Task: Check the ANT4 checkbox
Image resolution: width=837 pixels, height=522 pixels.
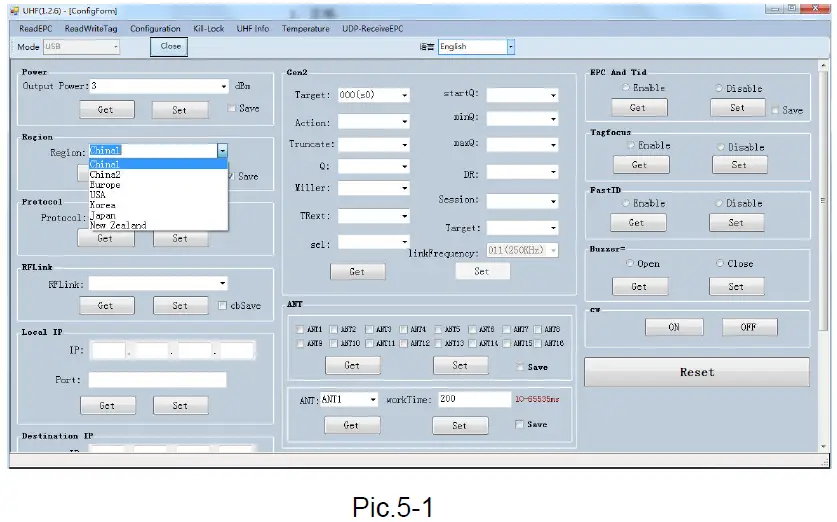Action: pos(403,329)
